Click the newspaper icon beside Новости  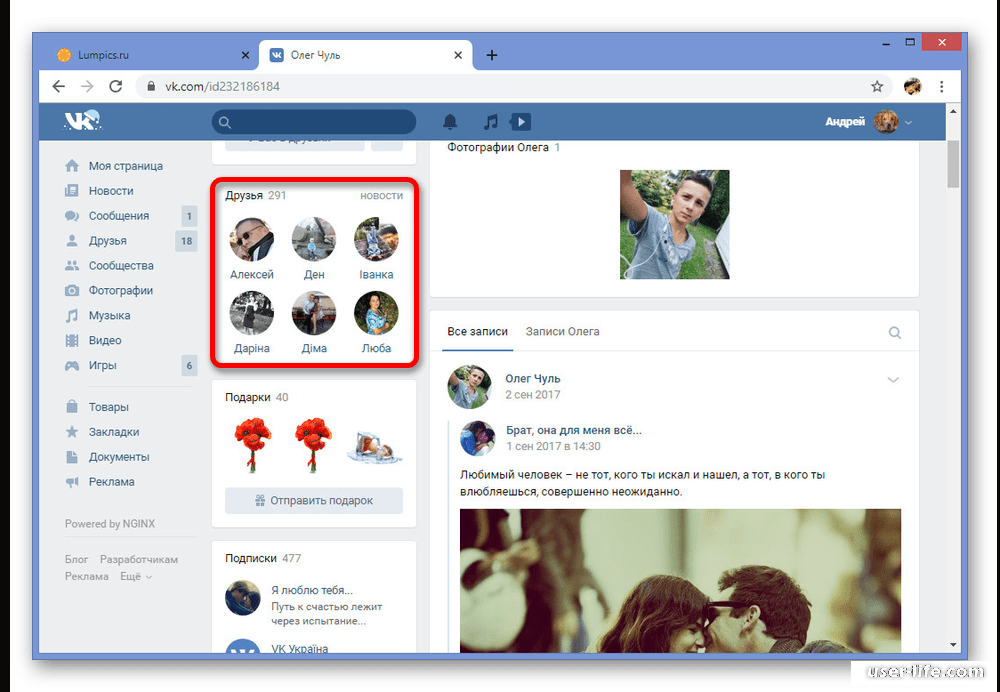72,191
